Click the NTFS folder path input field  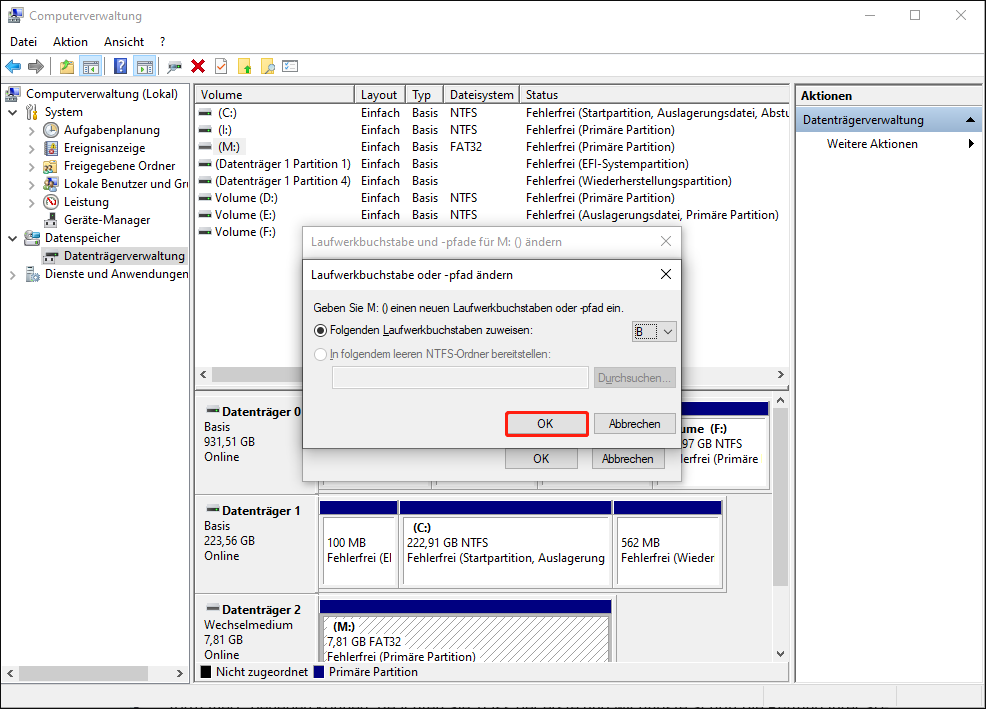[x=460, y=378]
